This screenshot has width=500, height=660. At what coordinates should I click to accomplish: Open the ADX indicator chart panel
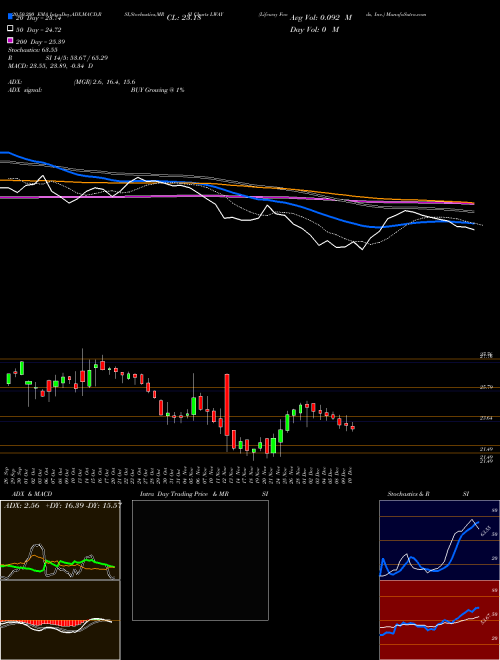(60, 540)
